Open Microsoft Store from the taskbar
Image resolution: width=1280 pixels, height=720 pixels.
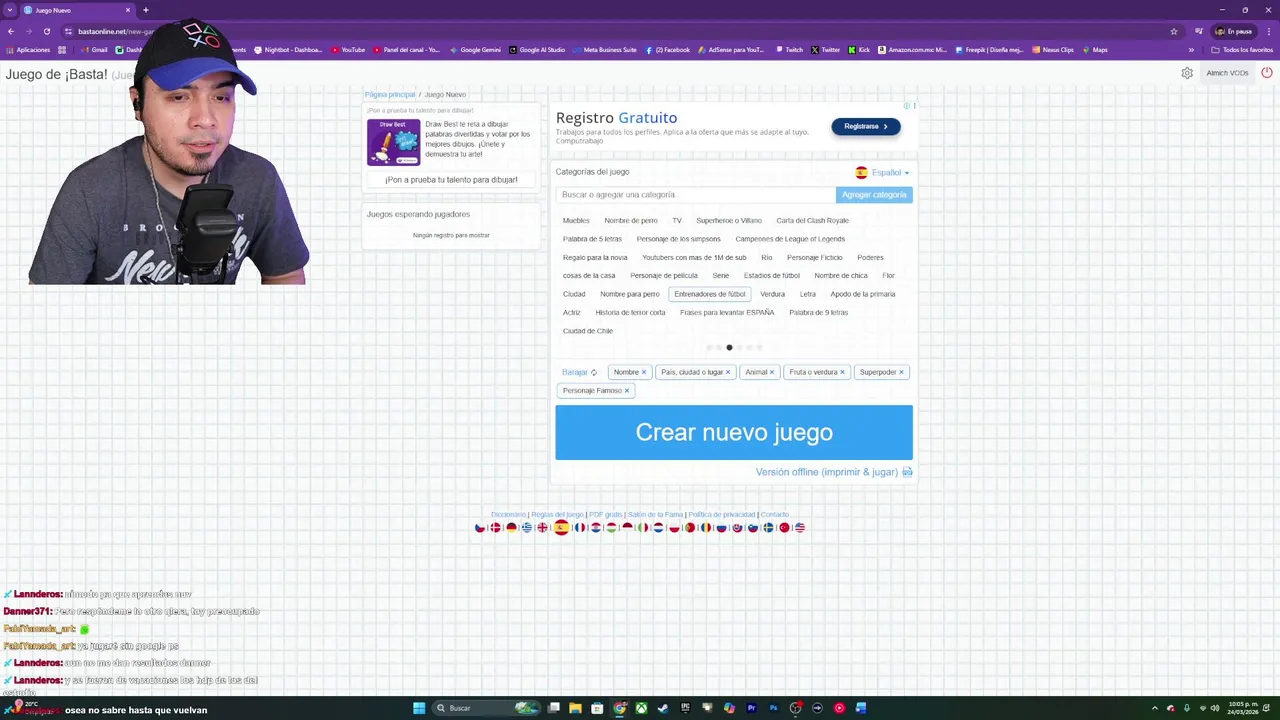[x=597, y=708]
